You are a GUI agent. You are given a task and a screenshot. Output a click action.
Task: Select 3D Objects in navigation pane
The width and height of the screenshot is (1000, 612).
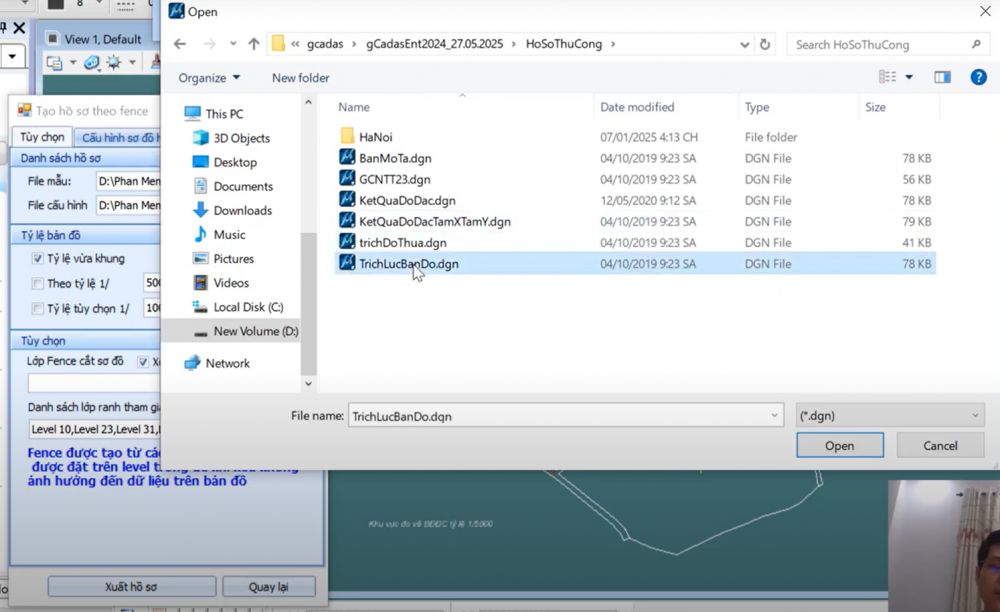point(241,138)
